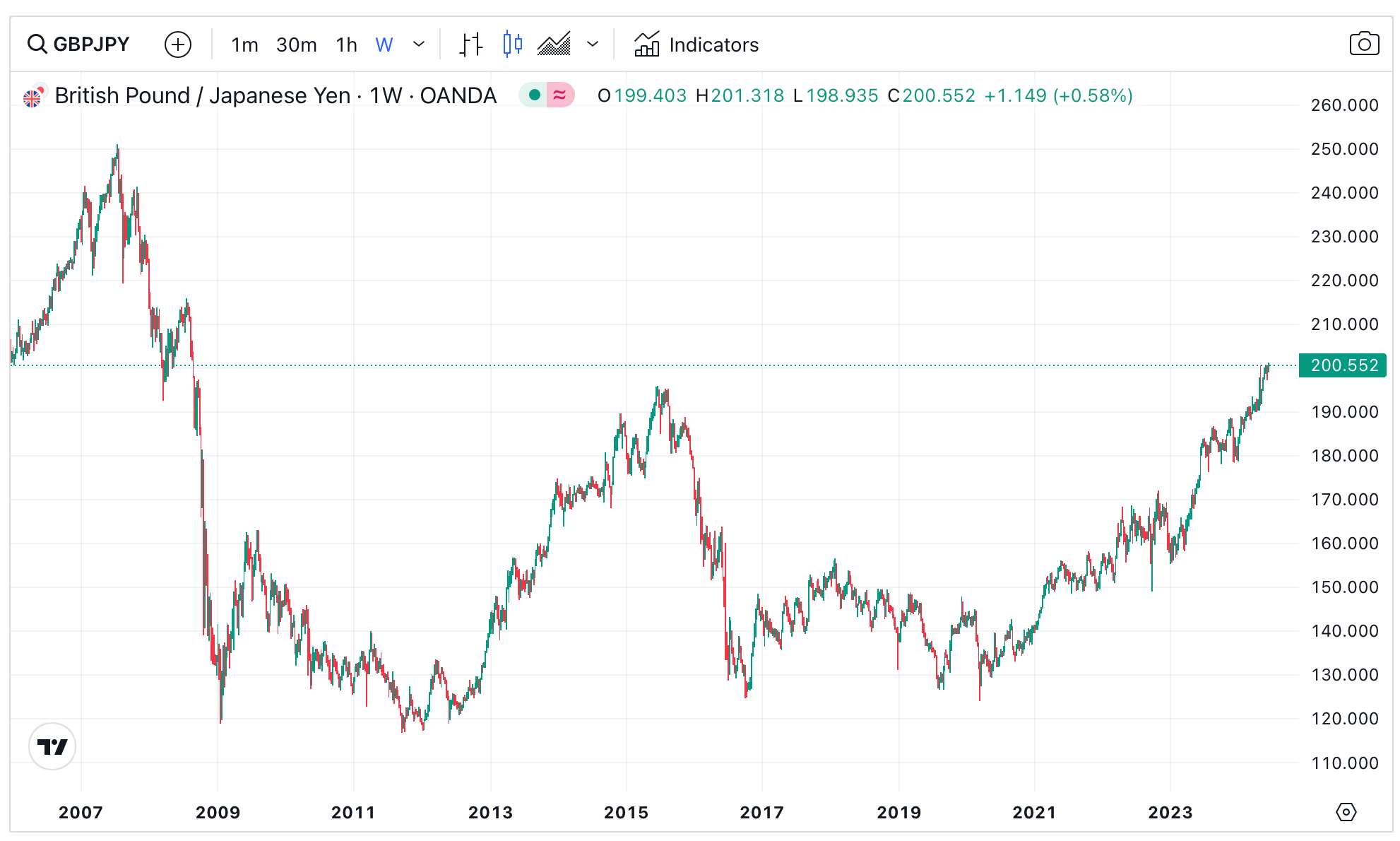Image resolution: width=1400 pixels, height=841 pixels.
Task: Select the candlestick chart style icon
Action: coord(512,44)
